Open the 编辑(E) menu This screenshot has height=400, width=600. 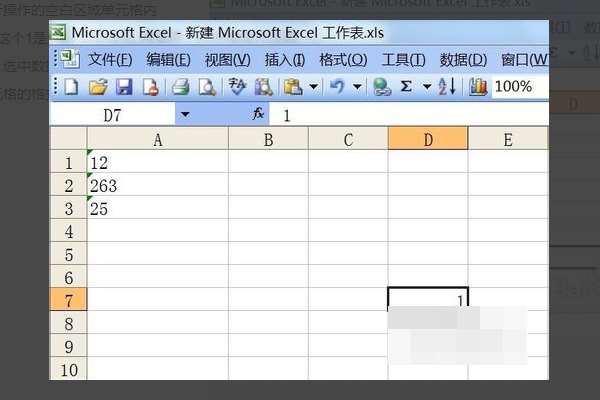click(168, 60)
